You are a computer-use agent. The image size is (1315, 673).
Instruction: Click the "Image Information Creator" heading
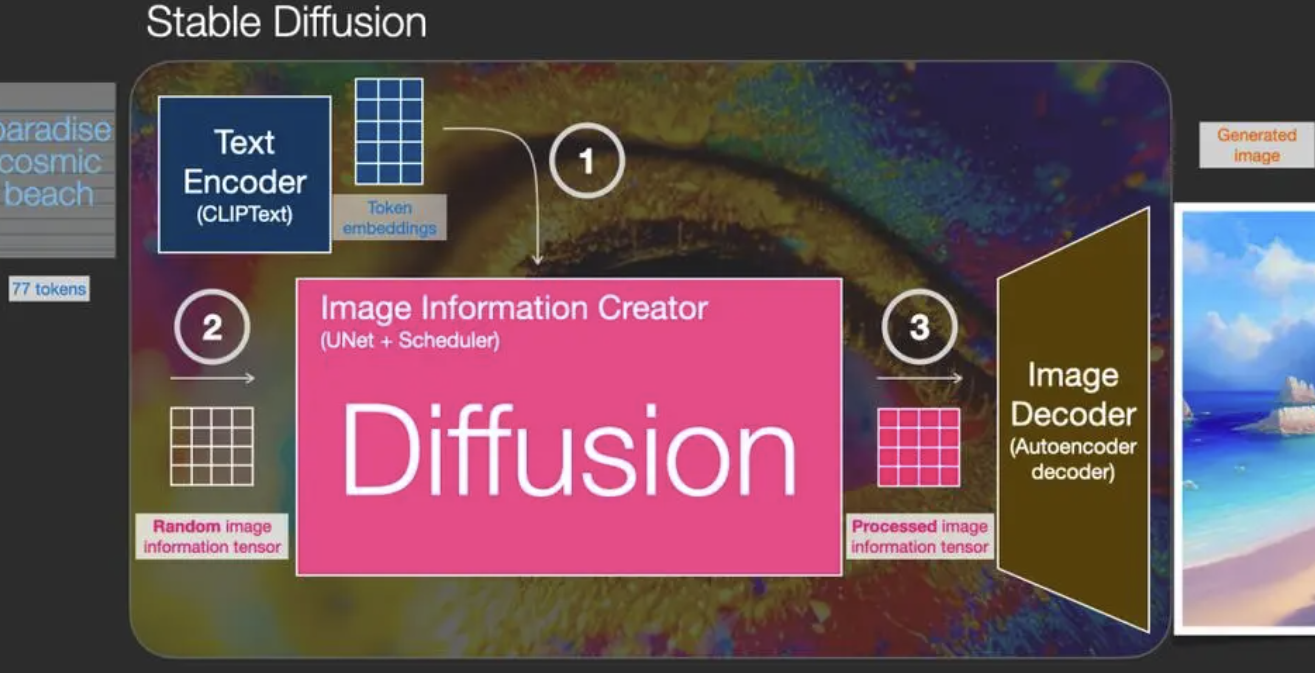(514, 308)
